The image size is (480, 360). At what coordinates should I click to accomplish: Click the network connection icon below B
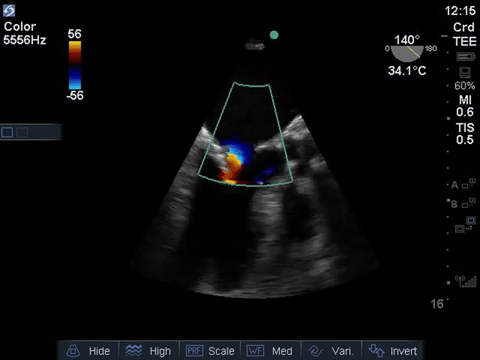(x=466, y=224)
